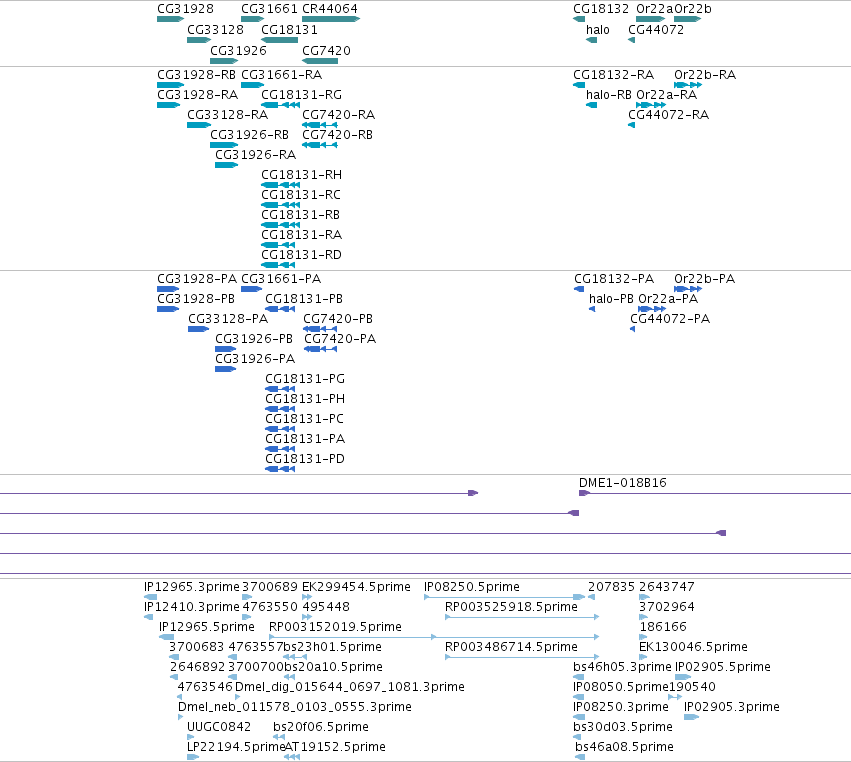This screenshot has height=762, width=851.
Task: Select the CG18131 gene label in top track
Action: coord(289,29)
